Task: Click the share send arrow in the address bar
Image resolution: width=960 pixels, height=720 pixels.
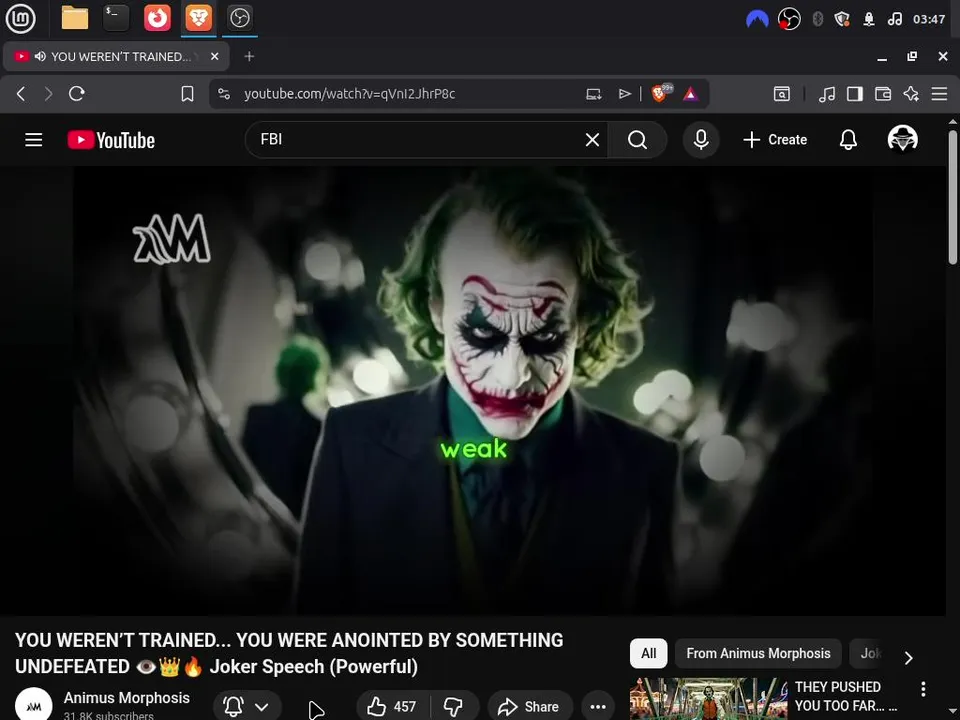Action: point(624,94)
